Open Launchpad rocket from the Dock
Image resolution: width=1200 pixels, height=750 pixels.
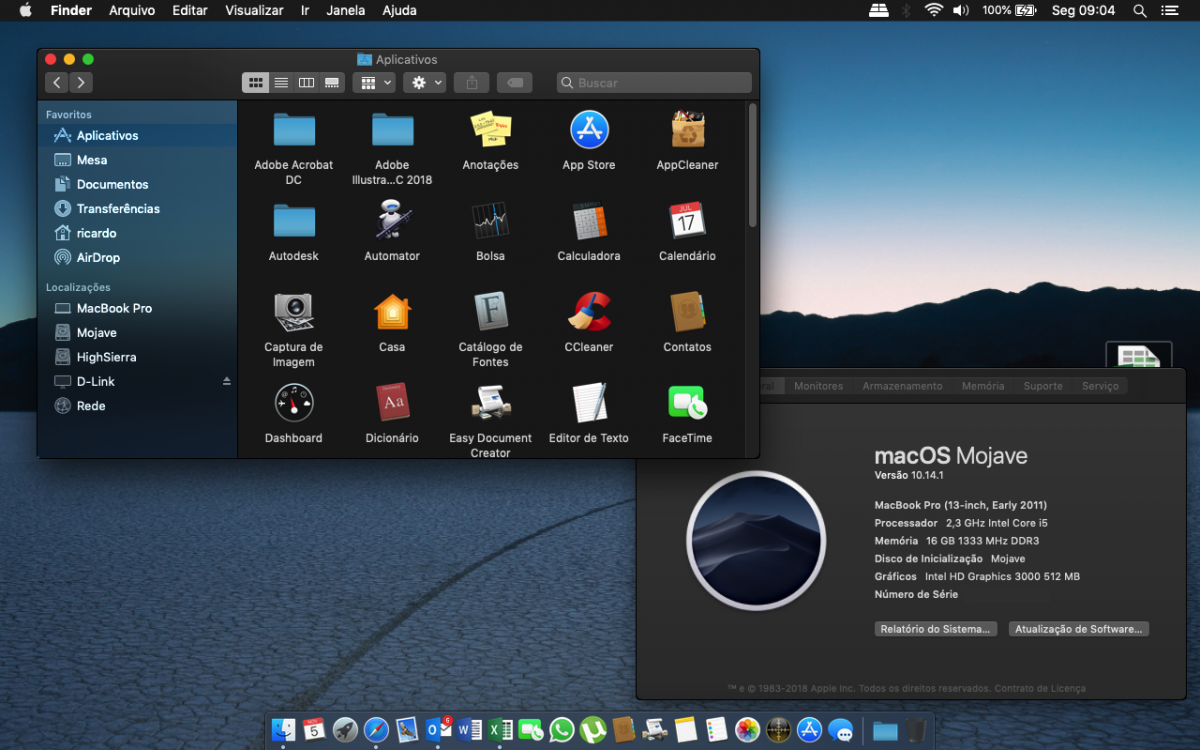point(345,730)
